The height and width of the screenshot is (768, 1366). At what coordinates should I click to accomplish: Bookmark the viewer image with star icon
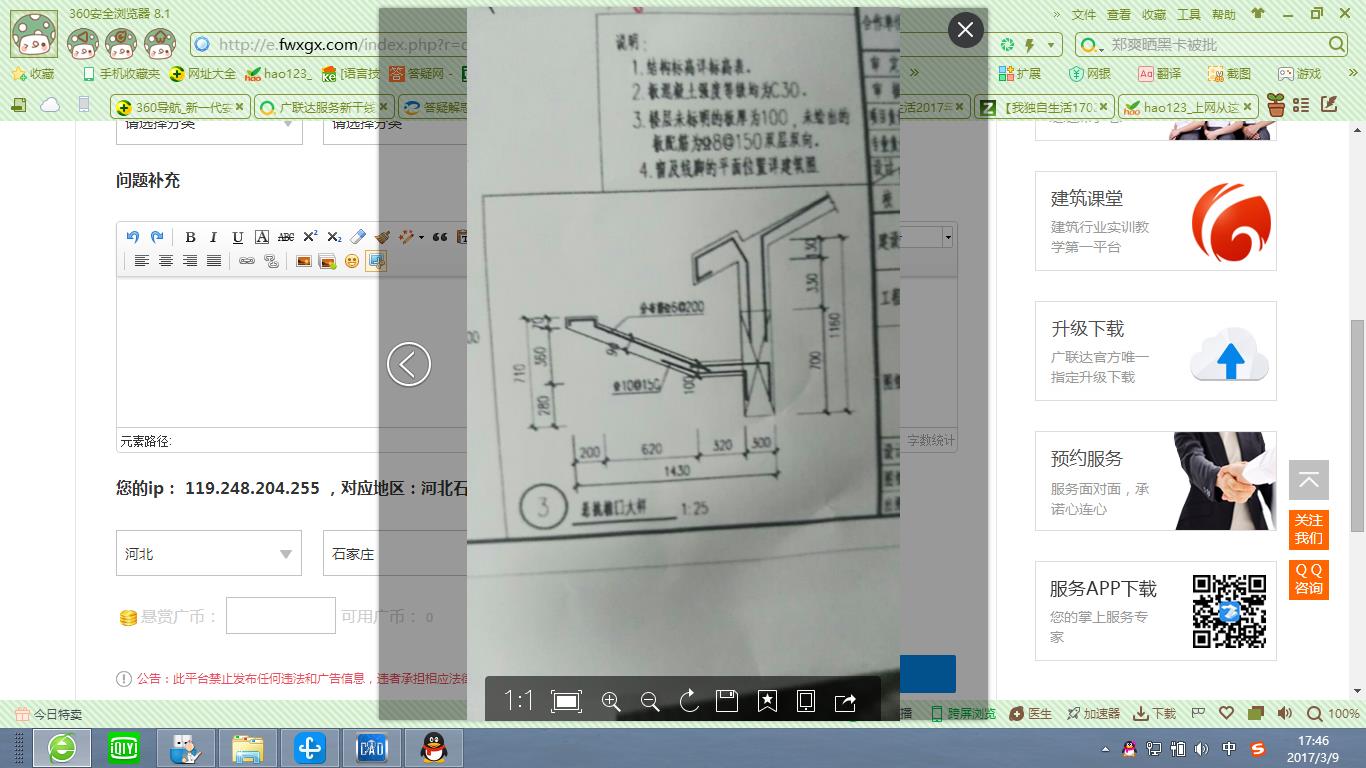[767, 701]
